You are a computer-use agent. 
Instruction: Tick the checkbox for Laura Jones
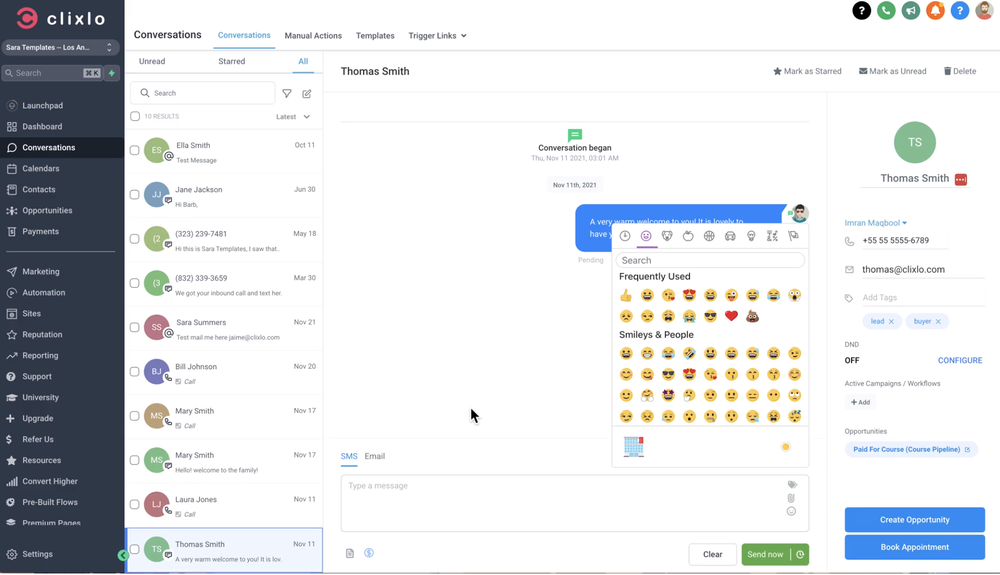[135, 504]
